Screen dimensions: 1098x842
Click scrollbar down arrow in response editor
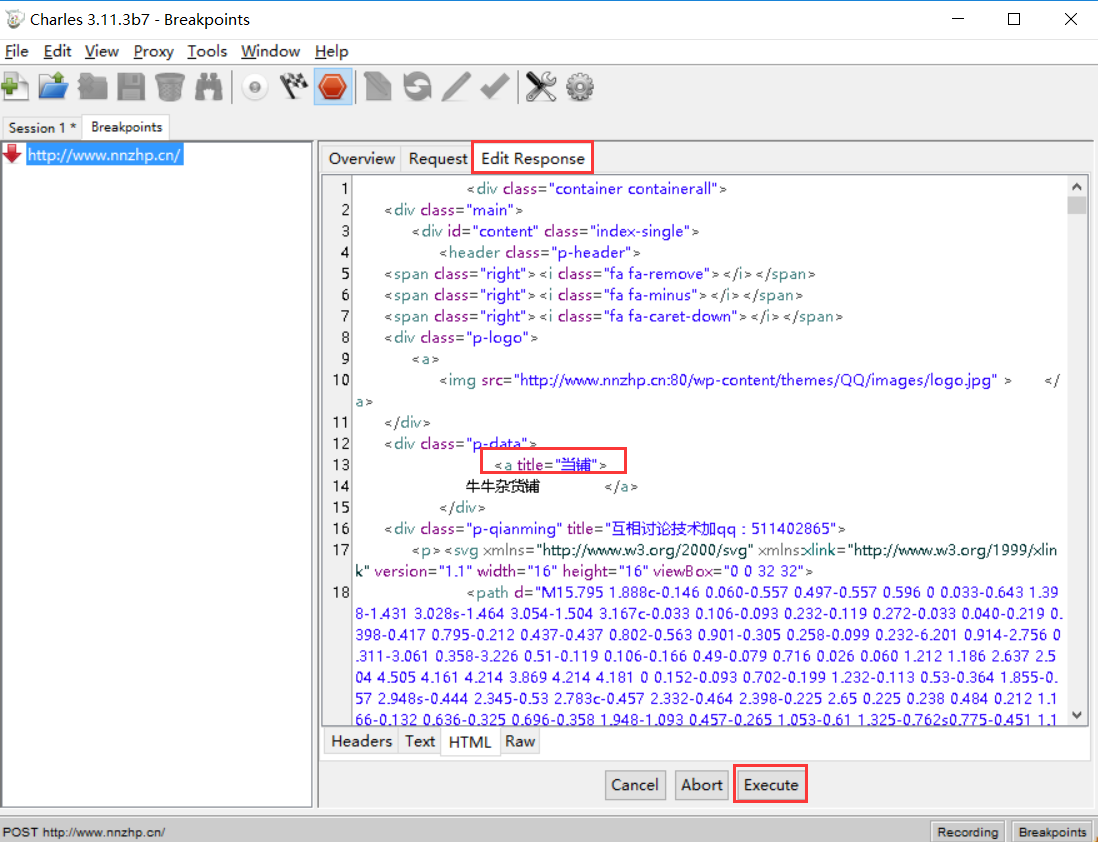pos(1077,715)
